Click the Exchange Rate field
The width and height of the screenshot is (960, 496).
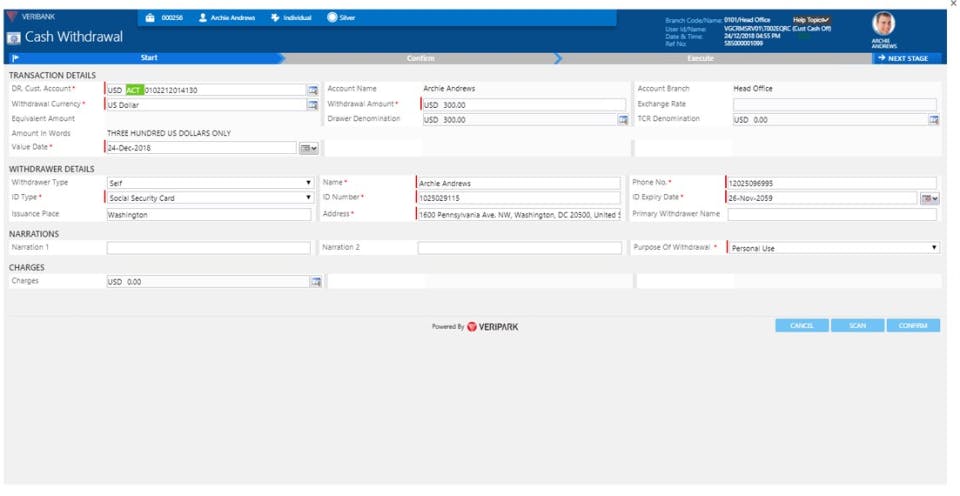835,105
